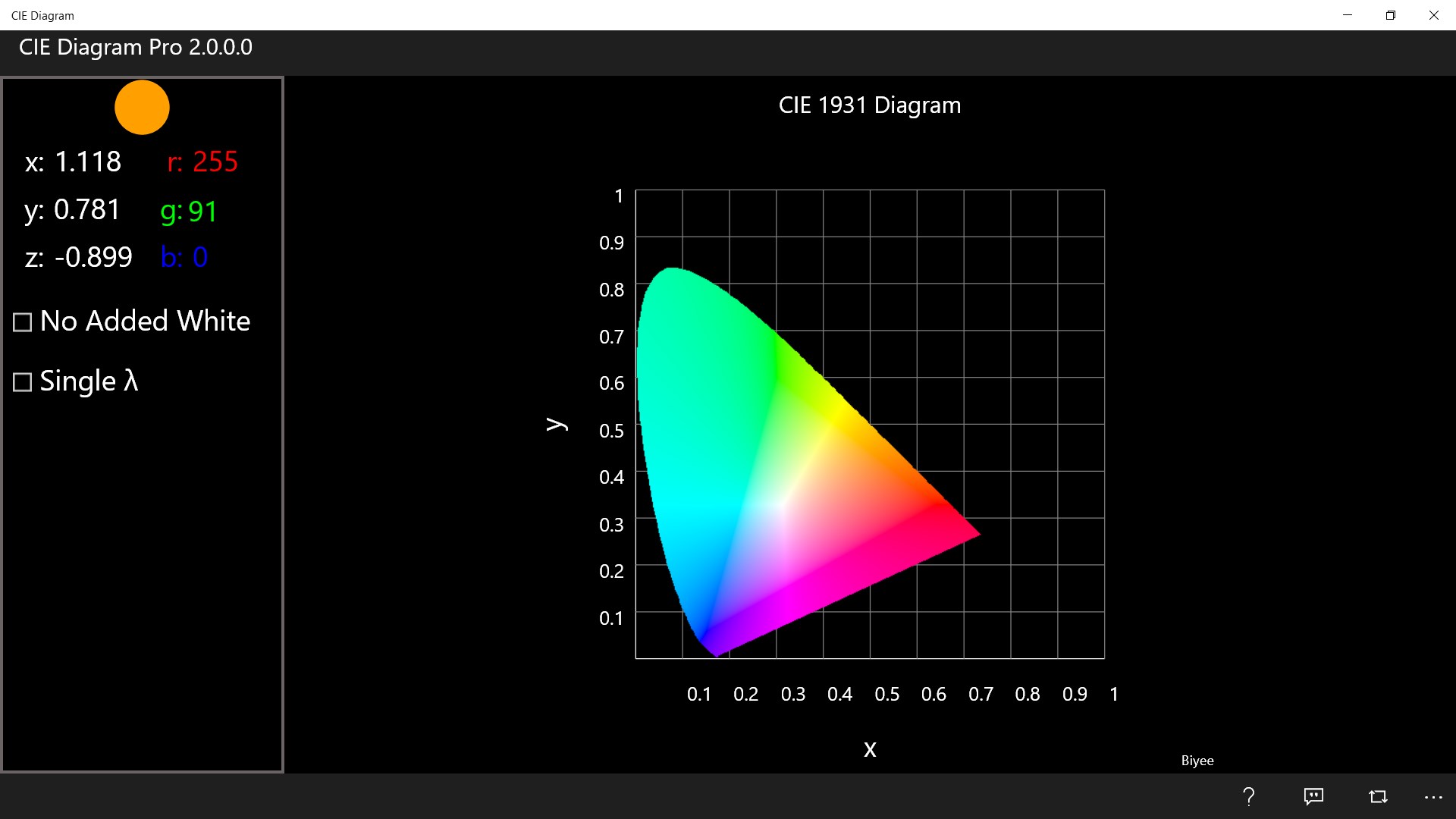This screenshot has width=1456, height=819.
Task: Click the green g: 91 value
Action: click(x=189, y=212)
